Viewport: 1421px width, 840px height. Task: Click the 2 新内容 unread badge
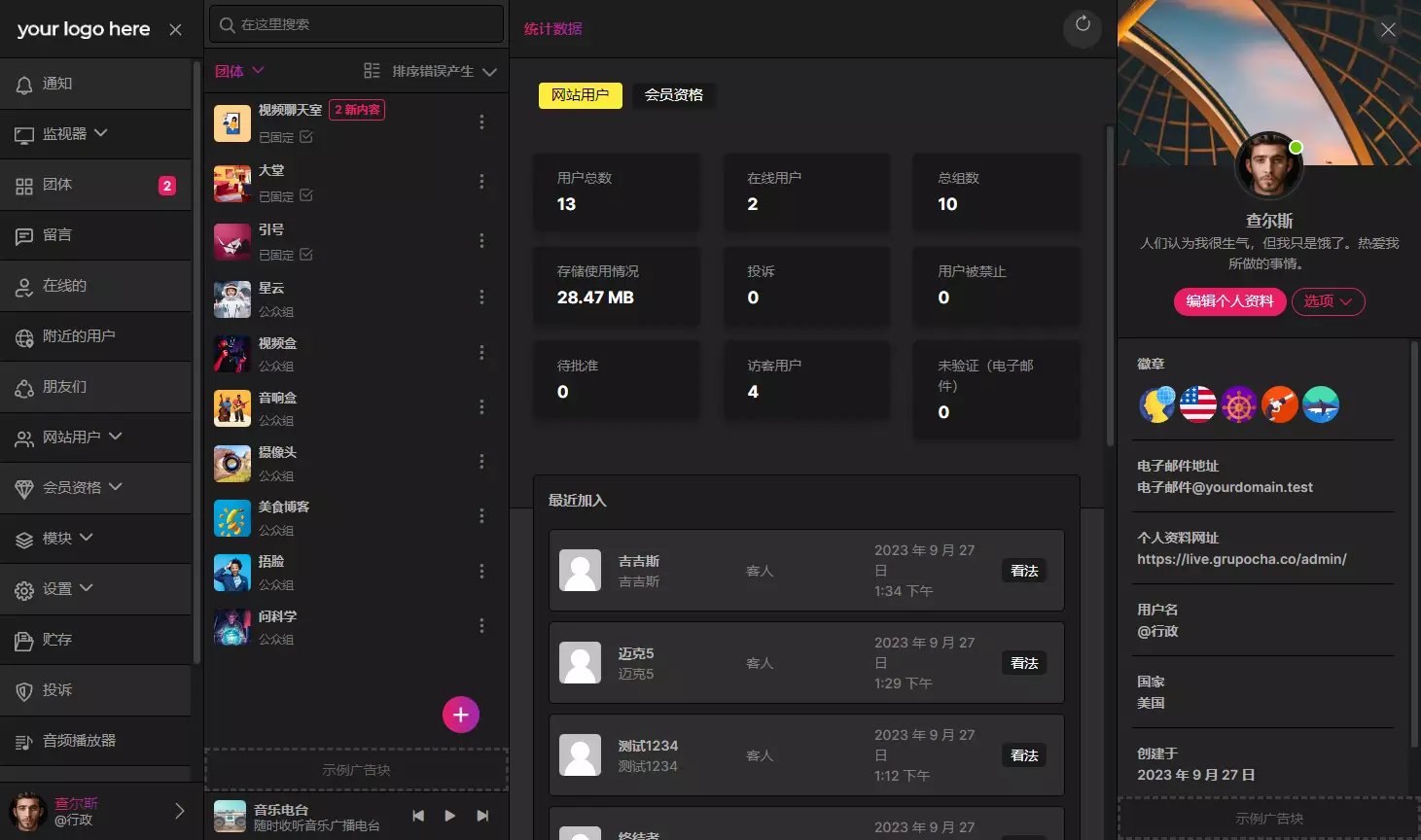click(x=357, y=110)
